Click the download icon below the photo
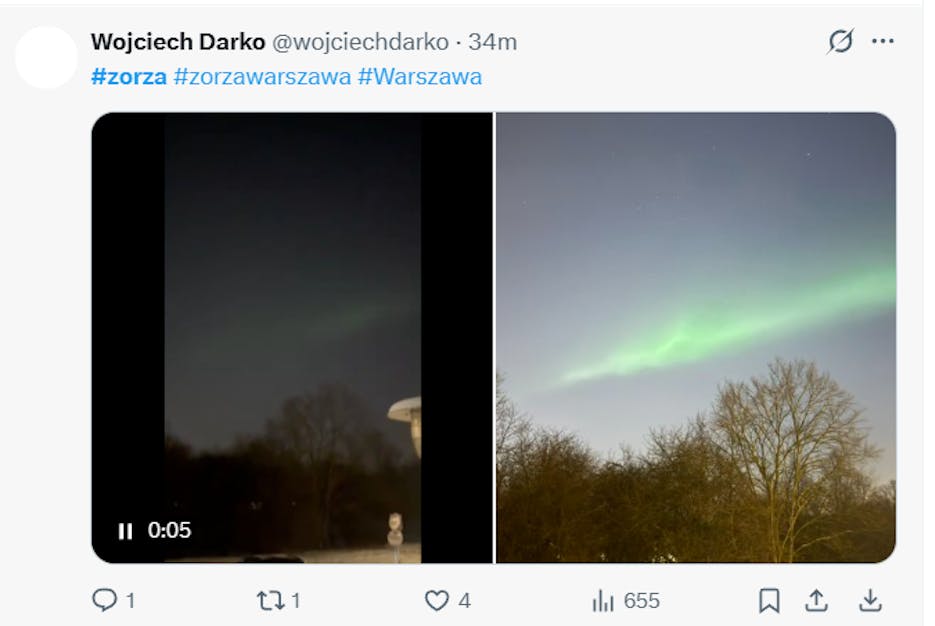 (x=871, y=600)
